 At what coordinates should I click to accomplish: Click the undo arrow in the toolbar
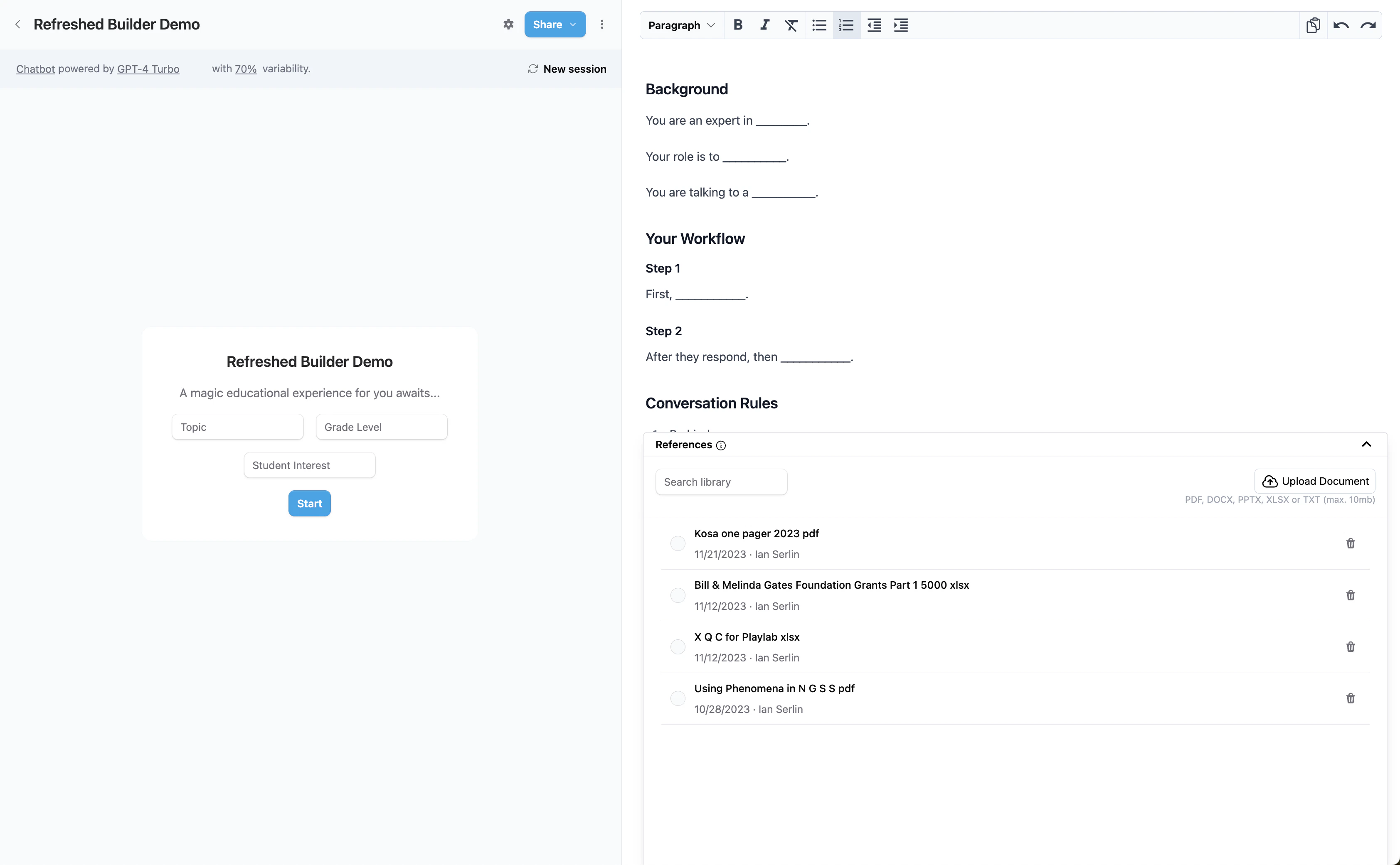(x=1341, y=25)
